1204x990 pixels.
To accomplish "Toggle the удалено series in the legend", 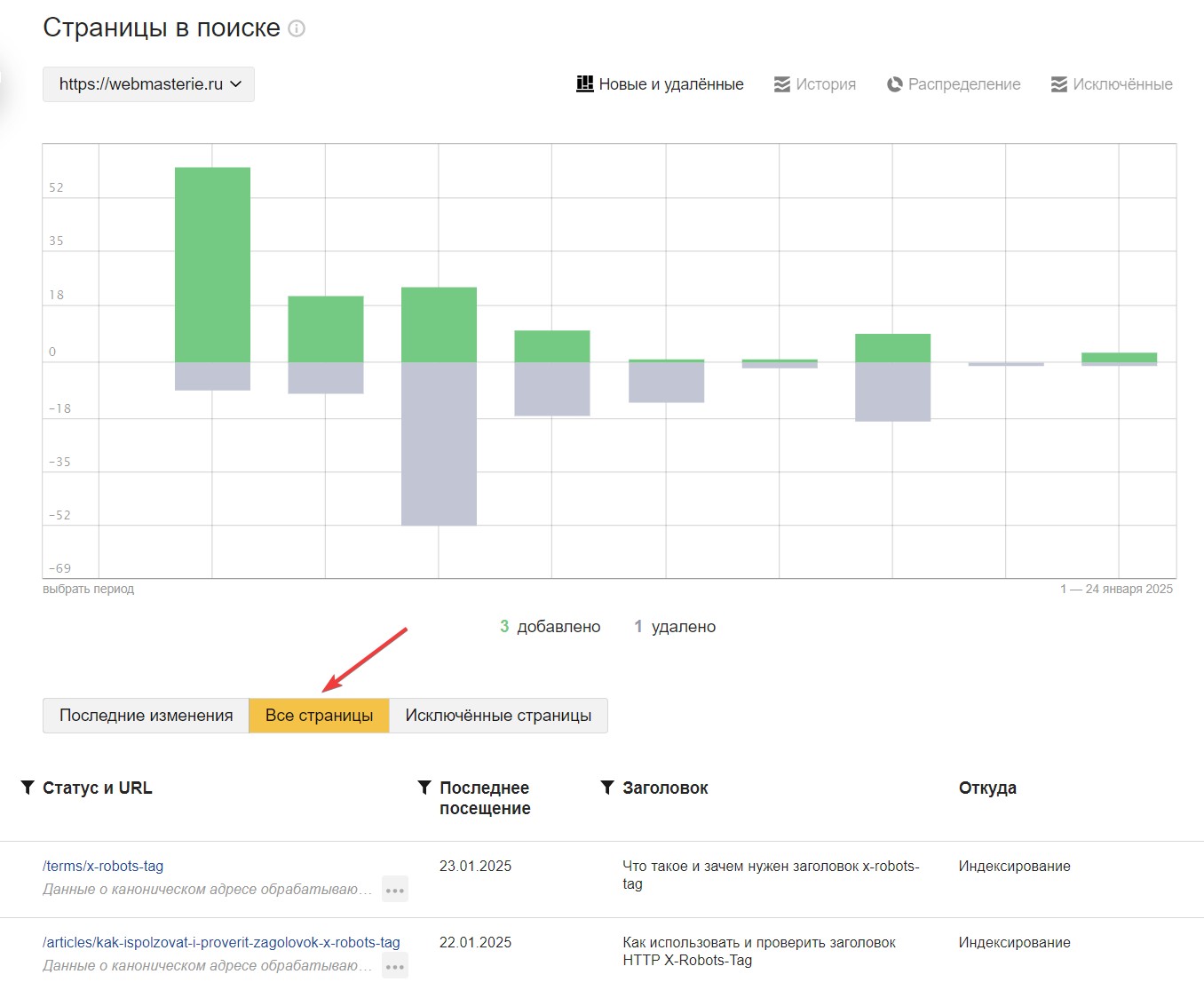I will pyautogui.click(x=676, y=627).
